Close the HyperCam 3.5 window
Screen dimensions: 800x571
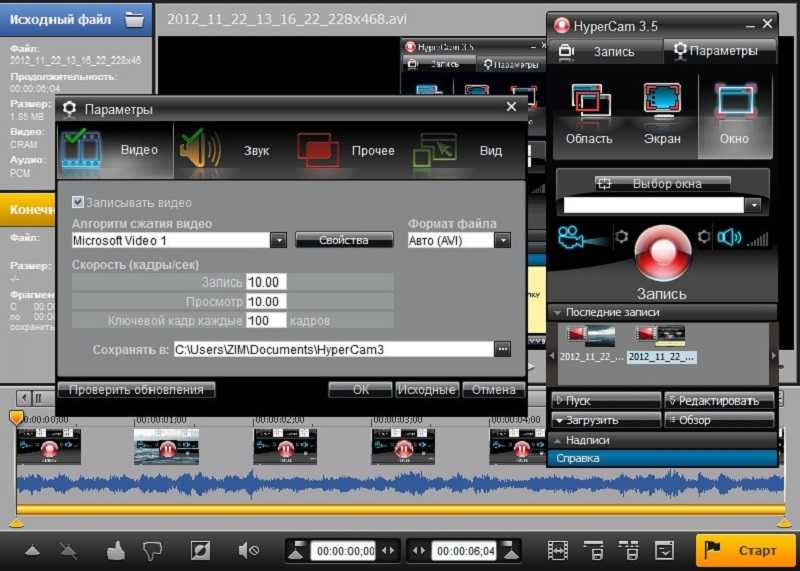[x=767, y=23]
